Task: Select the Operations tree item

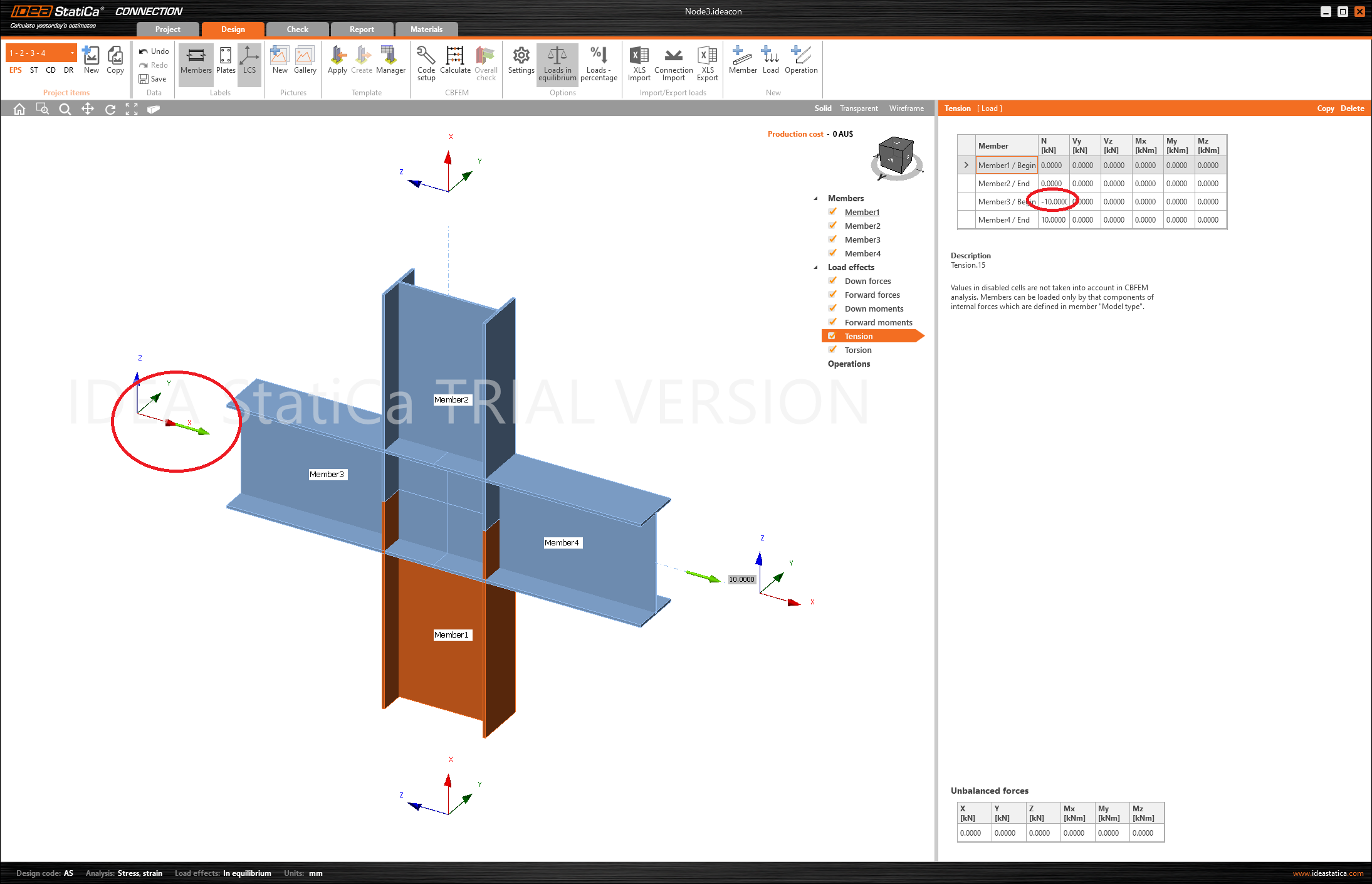Action: (x=849, y=364)
